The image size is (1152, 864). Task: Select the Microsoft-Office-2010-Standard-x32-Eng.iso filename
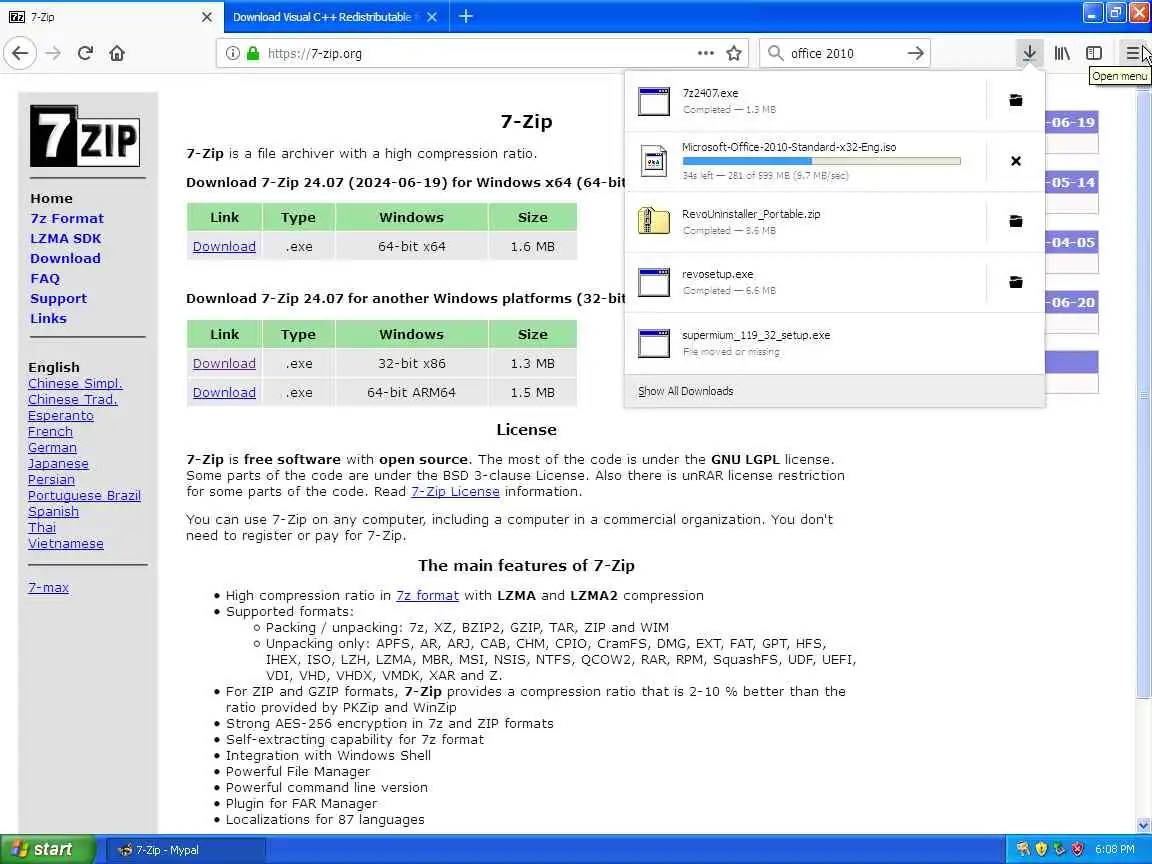click(789, 147)
